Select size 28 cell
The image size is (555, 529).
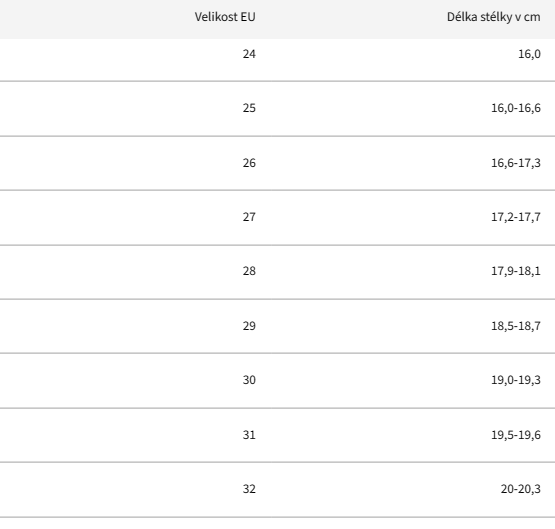pyautogui.click(x=249, y=271)
